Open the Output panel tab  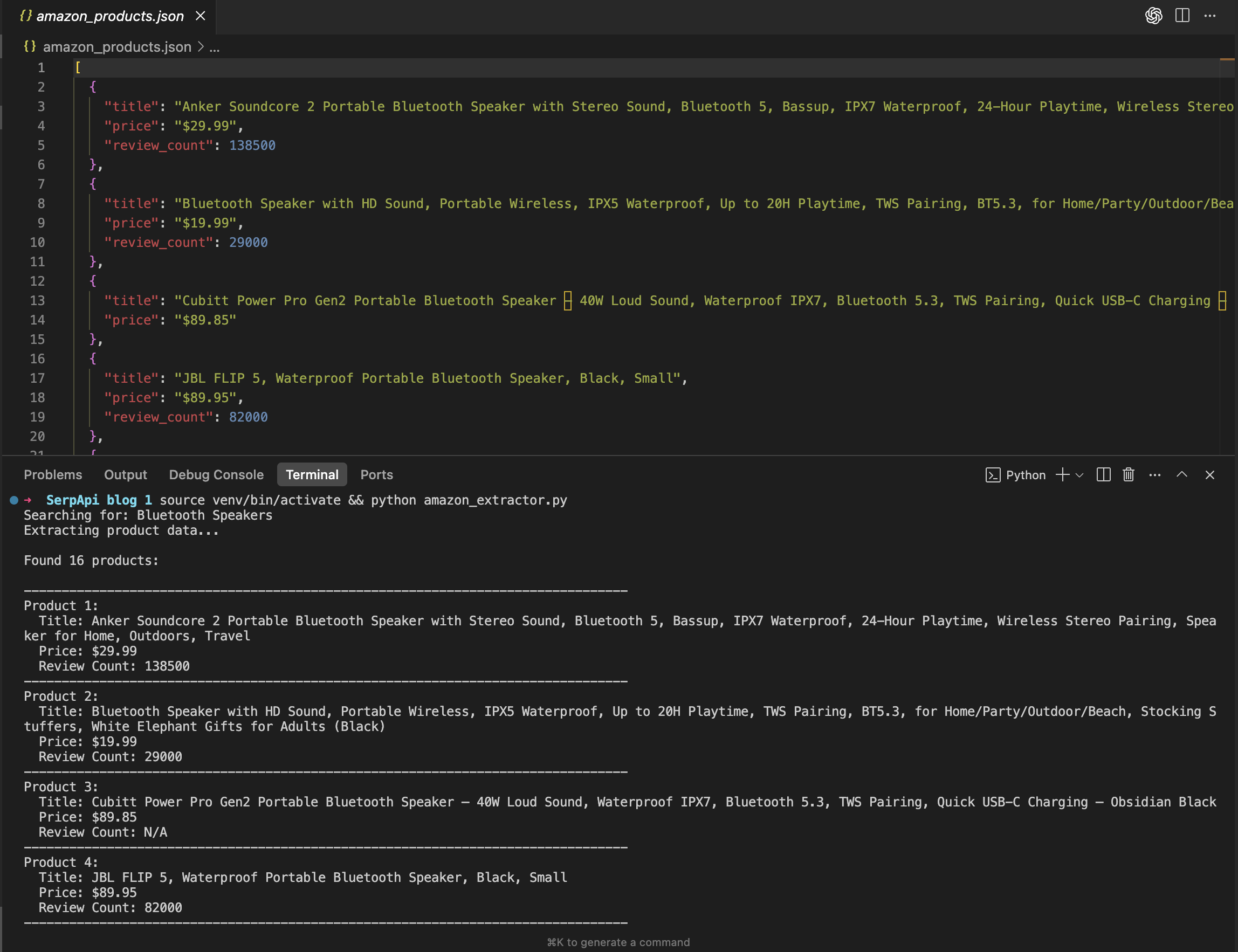point(125,475)
